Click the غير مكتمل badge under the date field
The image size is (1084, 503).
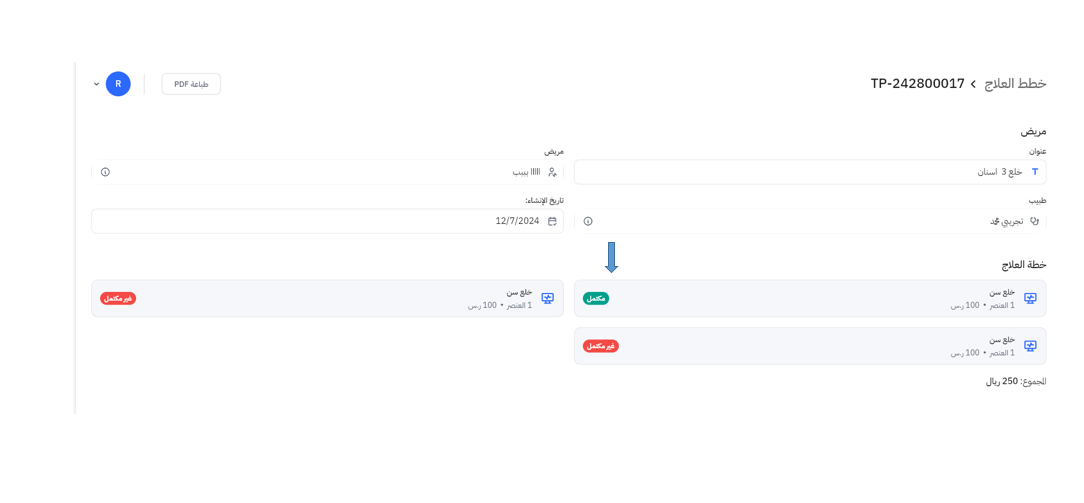(118, 298)
